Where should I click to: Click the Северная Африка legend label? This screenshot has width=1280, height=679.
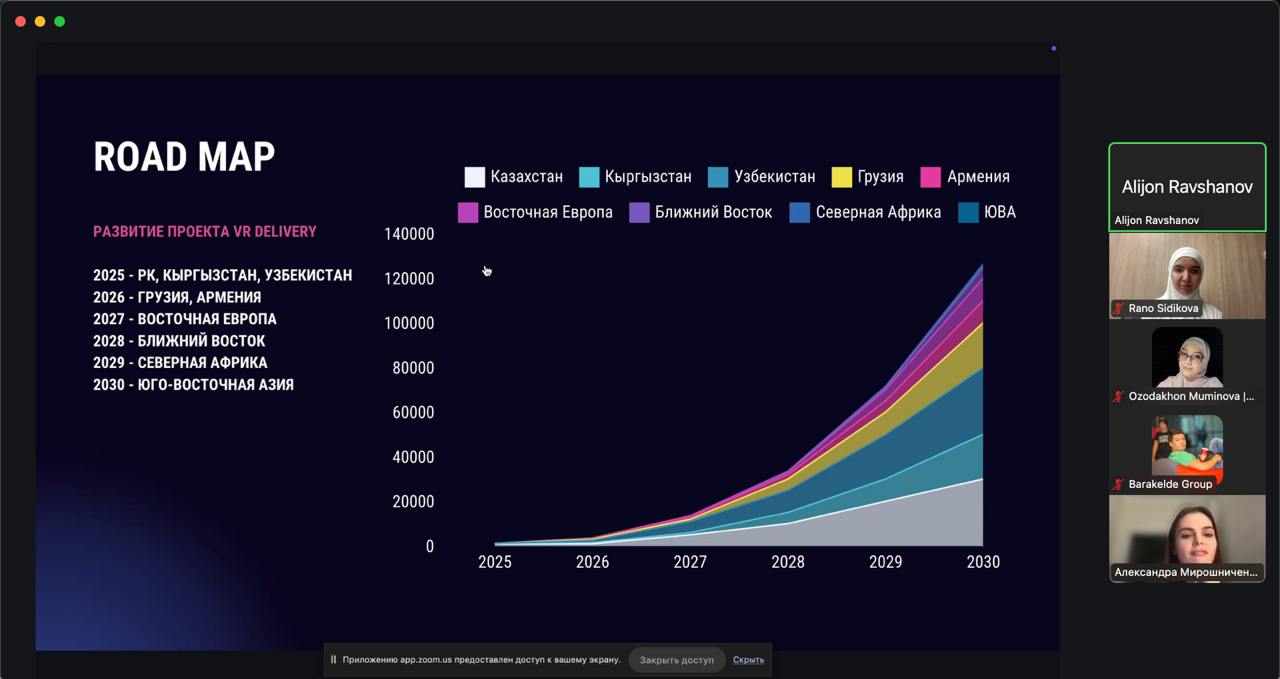coord(878,212)
